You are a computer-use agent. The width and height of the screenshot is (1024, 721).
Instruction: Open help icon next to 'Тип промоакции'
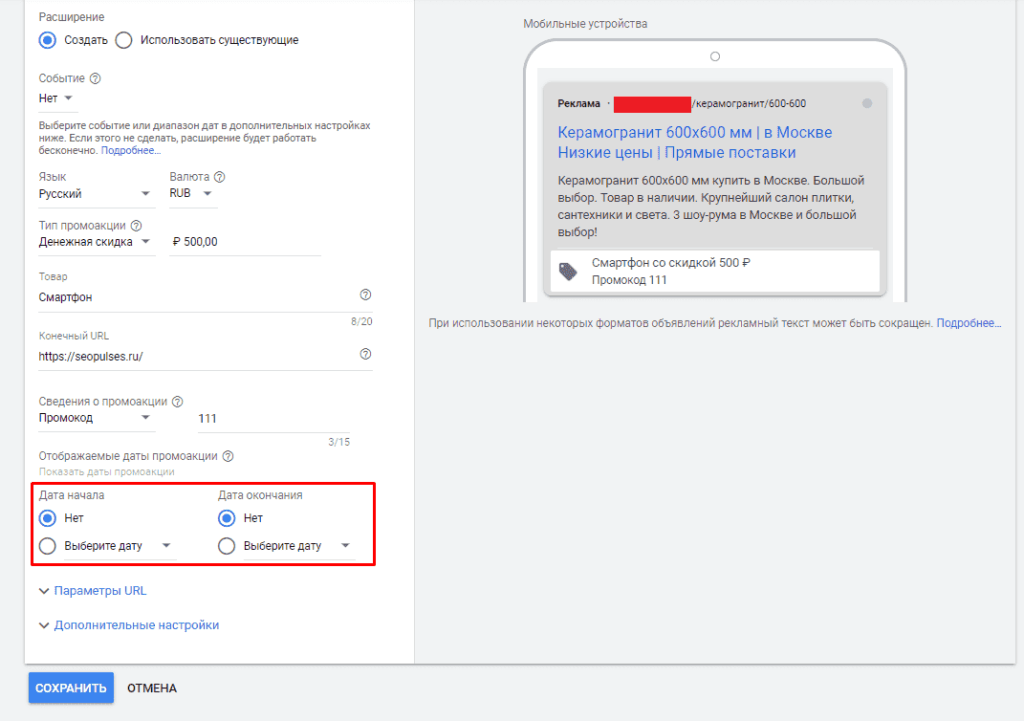pos(136,225)
